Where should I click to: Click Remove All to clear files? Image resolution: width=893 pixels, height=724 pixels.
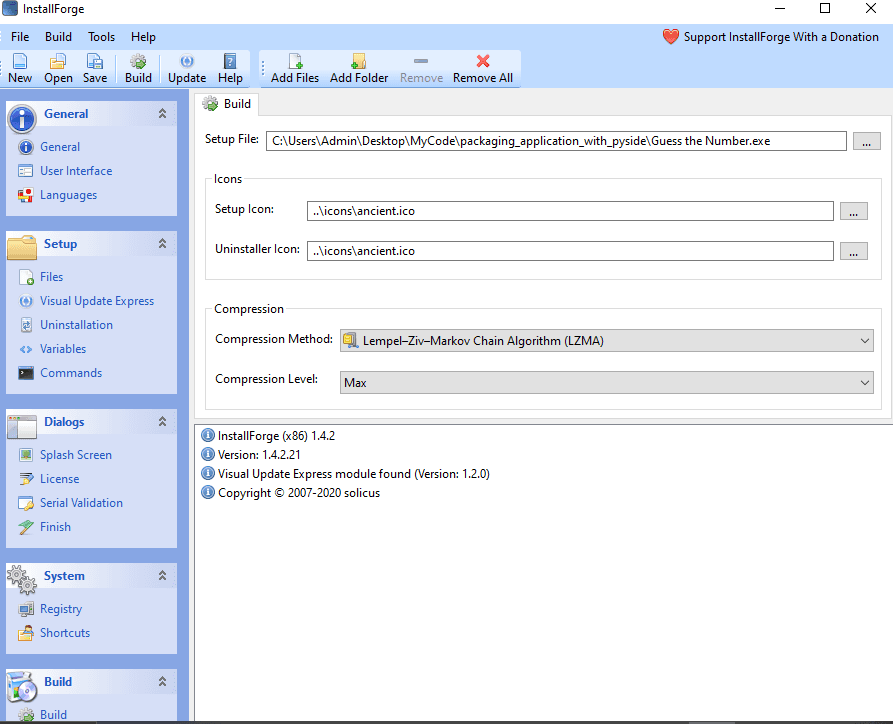click(x=482, y=68)
